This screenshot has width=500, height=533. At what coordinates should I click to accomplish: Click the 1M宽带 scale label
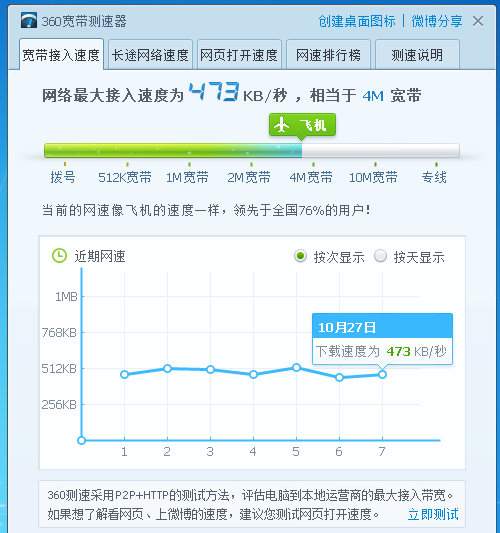click(187, 177)
